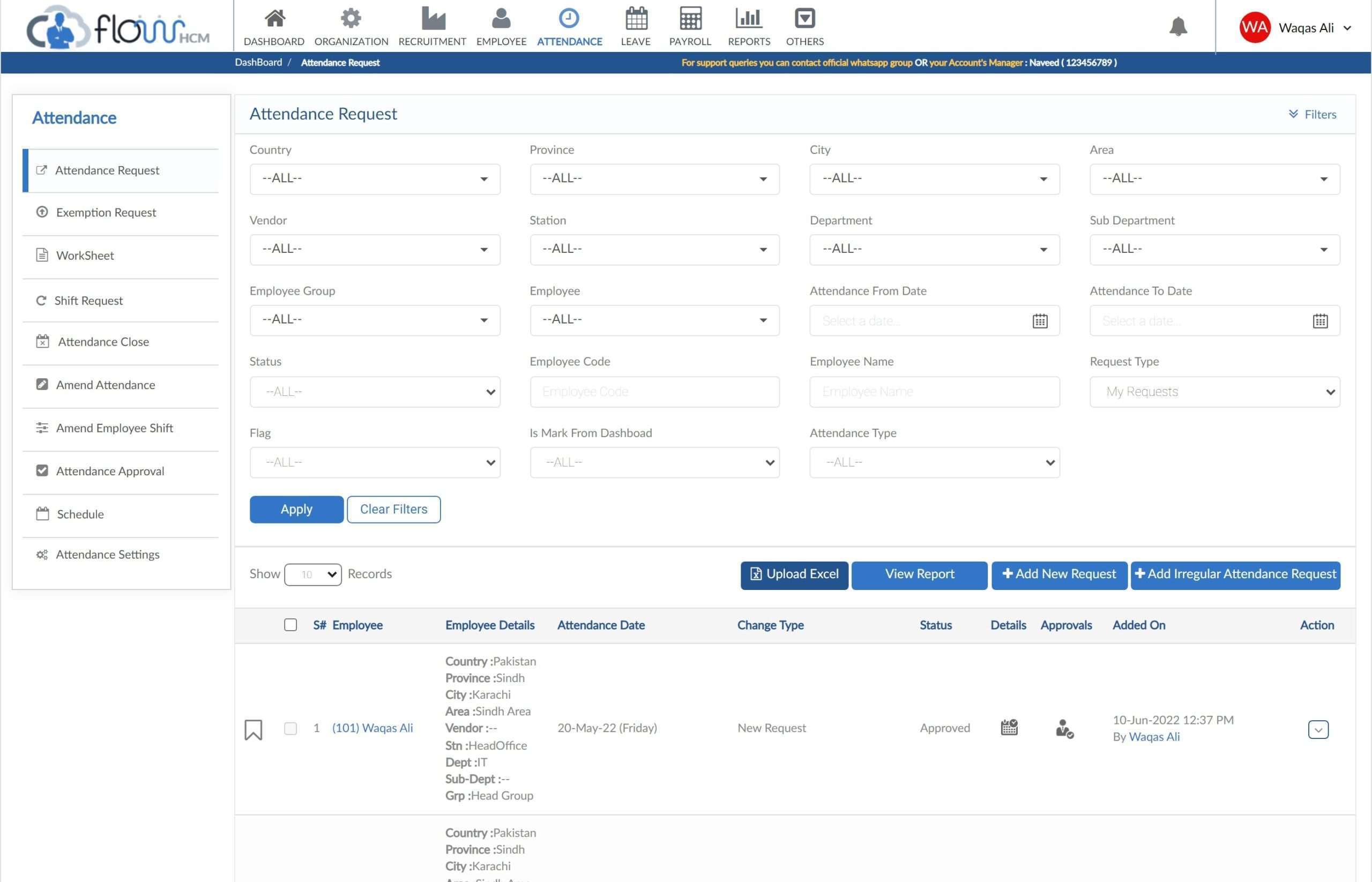Image resolution: width=1372 pixels, height=882 pixels.
Task: Open the Leave calendar icon
Action: (x=636, y=18)
